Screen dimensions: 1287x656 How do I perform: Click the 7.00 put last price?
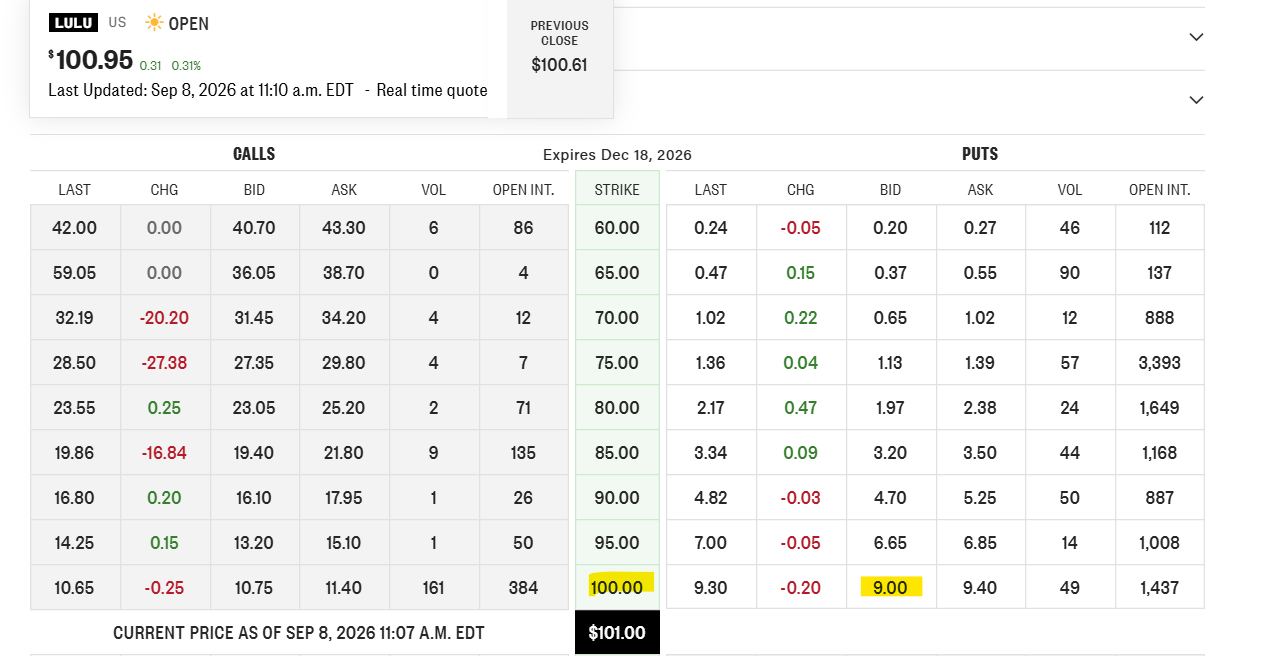[x=710, y=543]
